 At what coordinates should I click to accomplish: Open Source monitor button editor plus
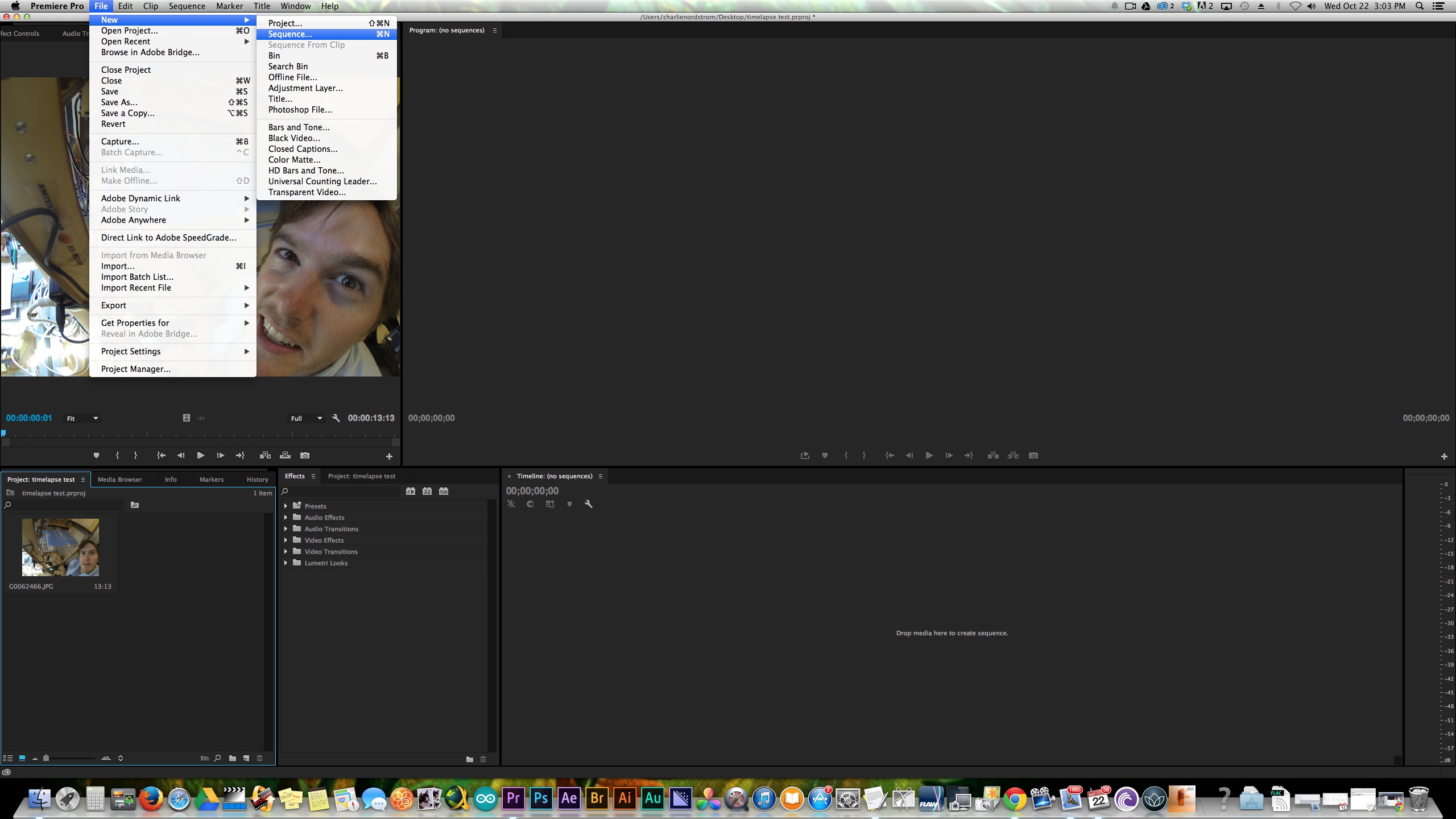[389, 456]
